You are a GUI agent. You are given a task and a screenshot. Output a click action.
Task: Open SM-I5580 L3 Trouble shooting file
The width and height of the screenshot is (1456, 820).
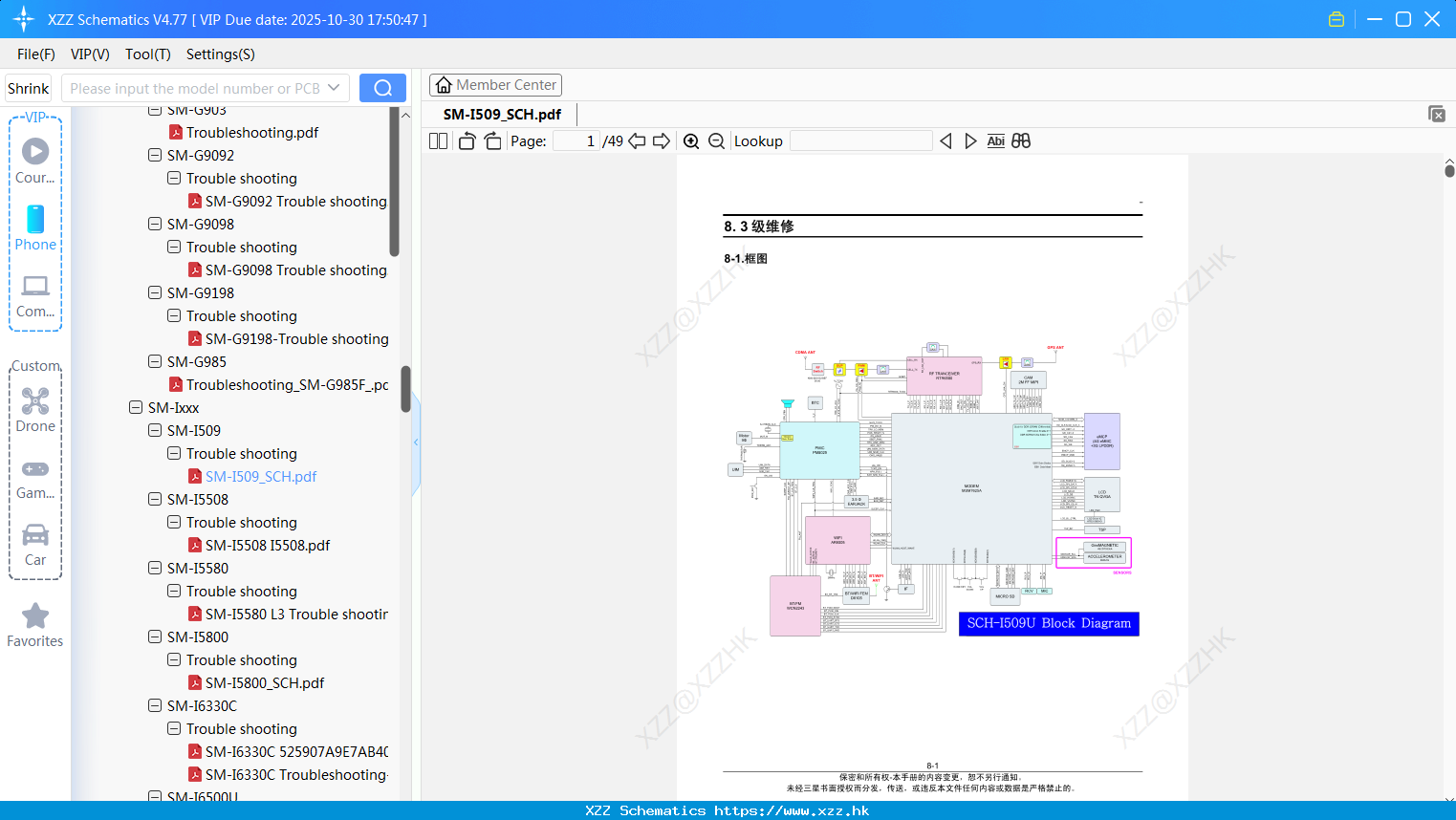click(x=288, y=614)
